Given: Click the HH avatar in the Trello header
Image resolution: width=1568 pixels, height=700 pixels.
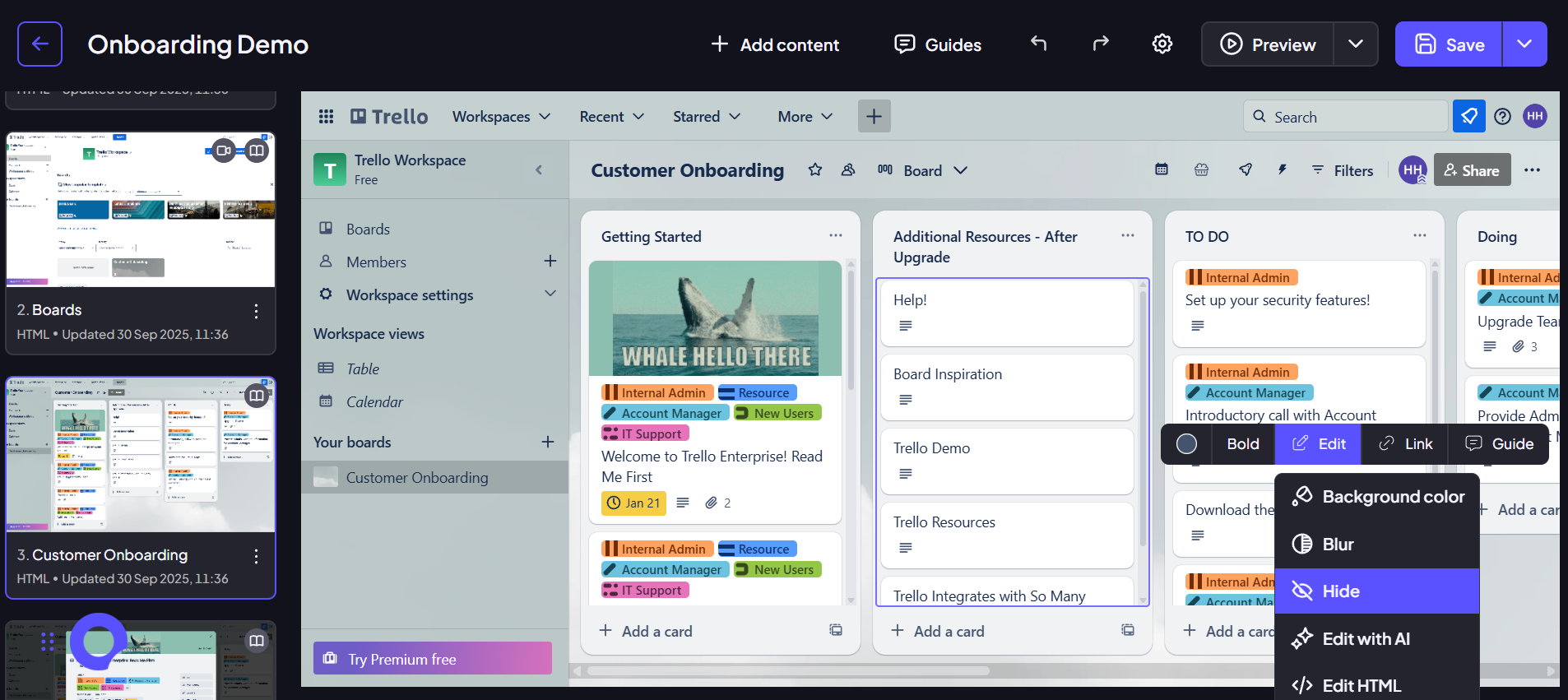Looking at the screenshot, I should coord(1535,117).
